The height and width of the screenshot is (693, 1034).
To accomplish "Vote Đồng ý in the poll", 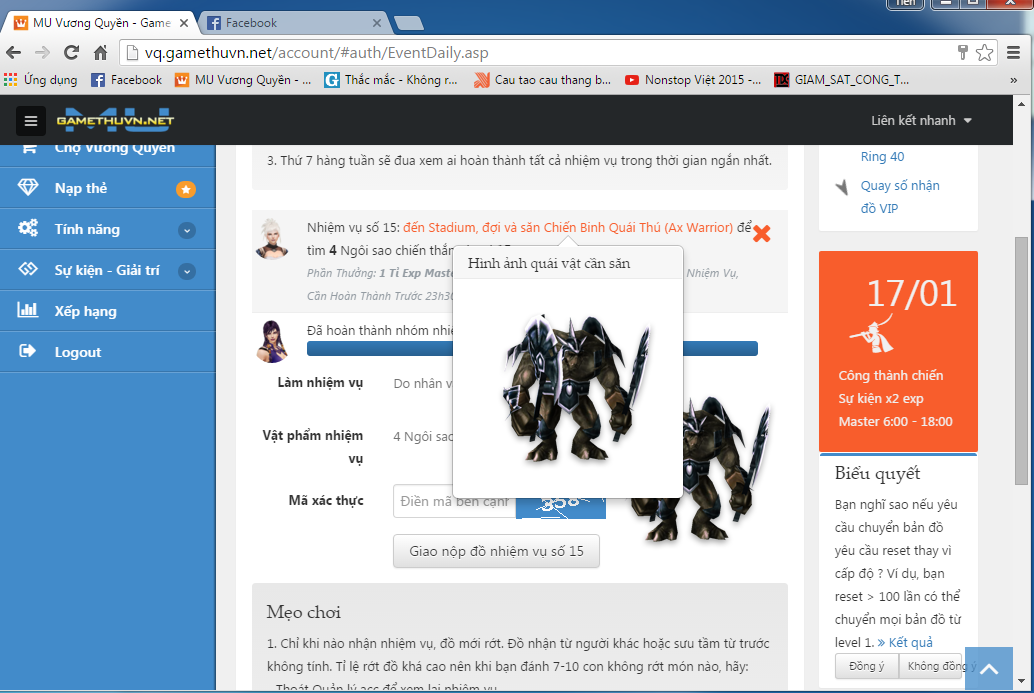I will (866, 666).
